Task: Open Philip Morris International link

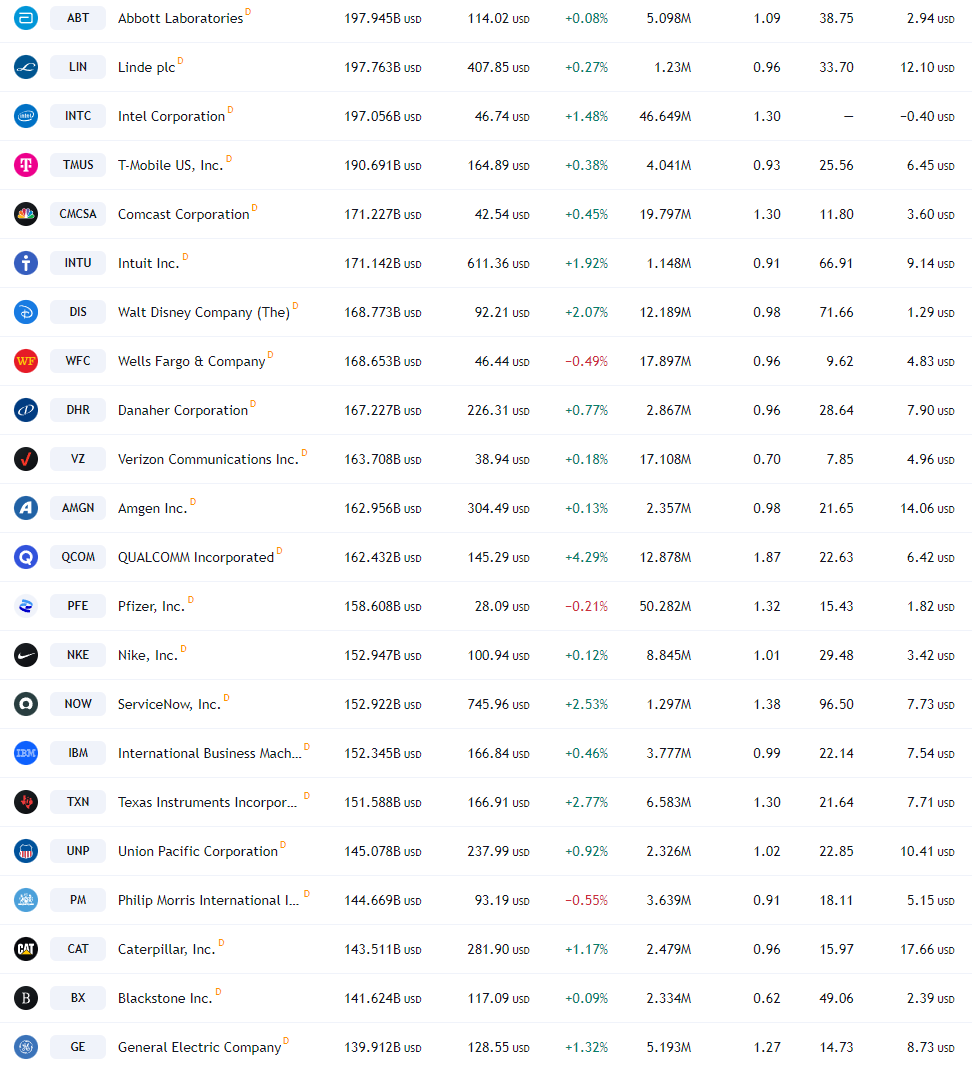Action: (x=208, y=901)
